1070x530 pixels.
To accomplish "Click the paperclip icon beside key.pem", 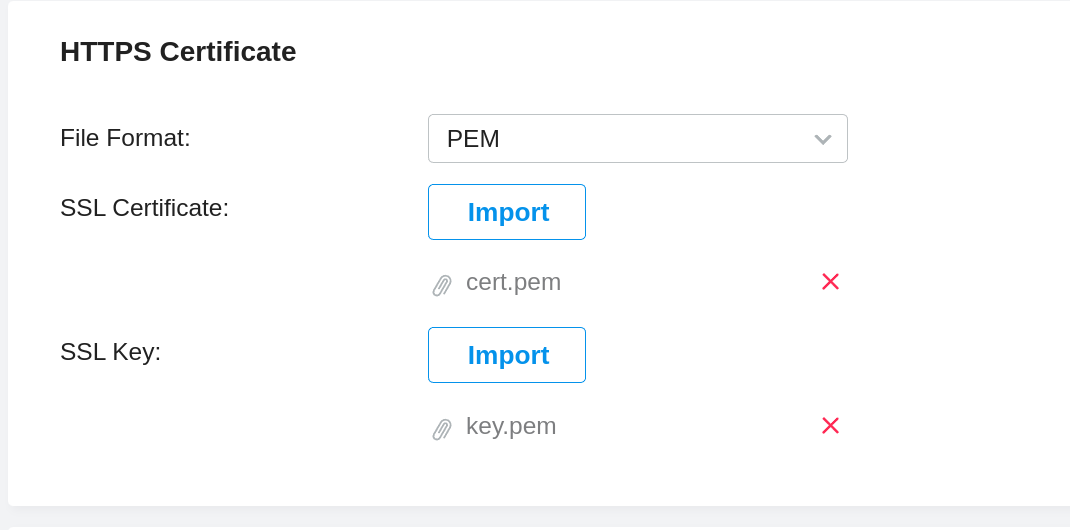I will tap(442, 429).
